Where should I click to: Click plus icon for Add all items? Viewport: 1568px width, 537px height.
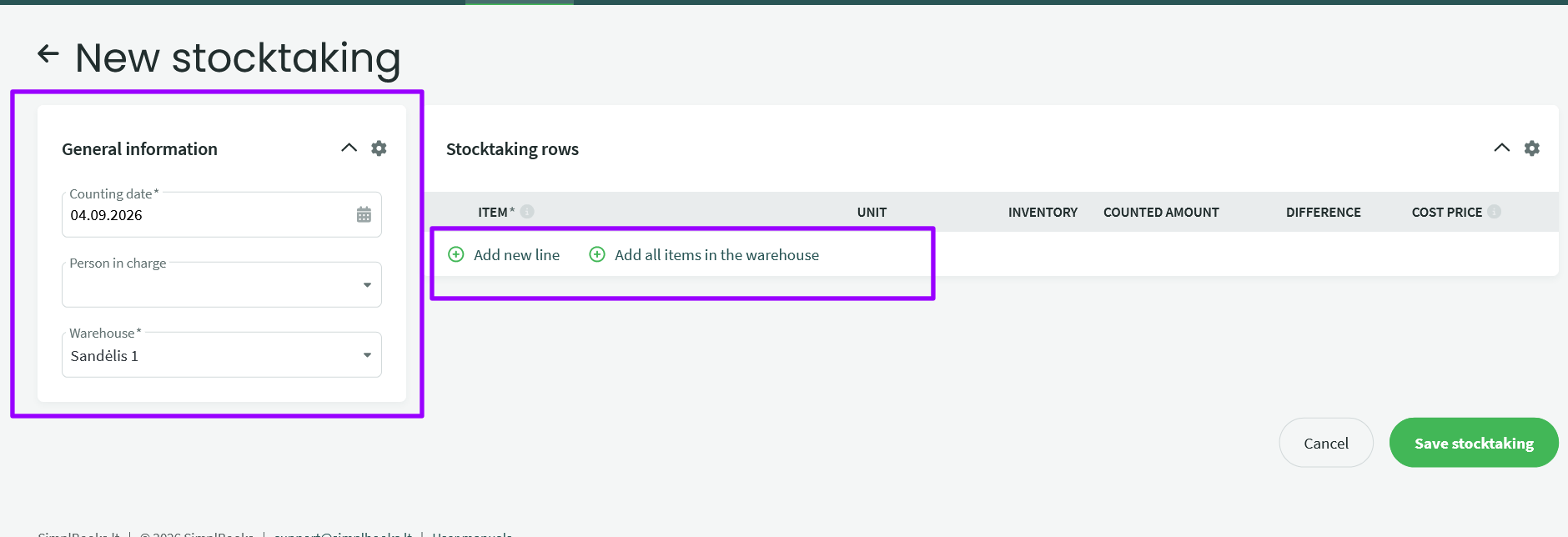coord(597,254)
